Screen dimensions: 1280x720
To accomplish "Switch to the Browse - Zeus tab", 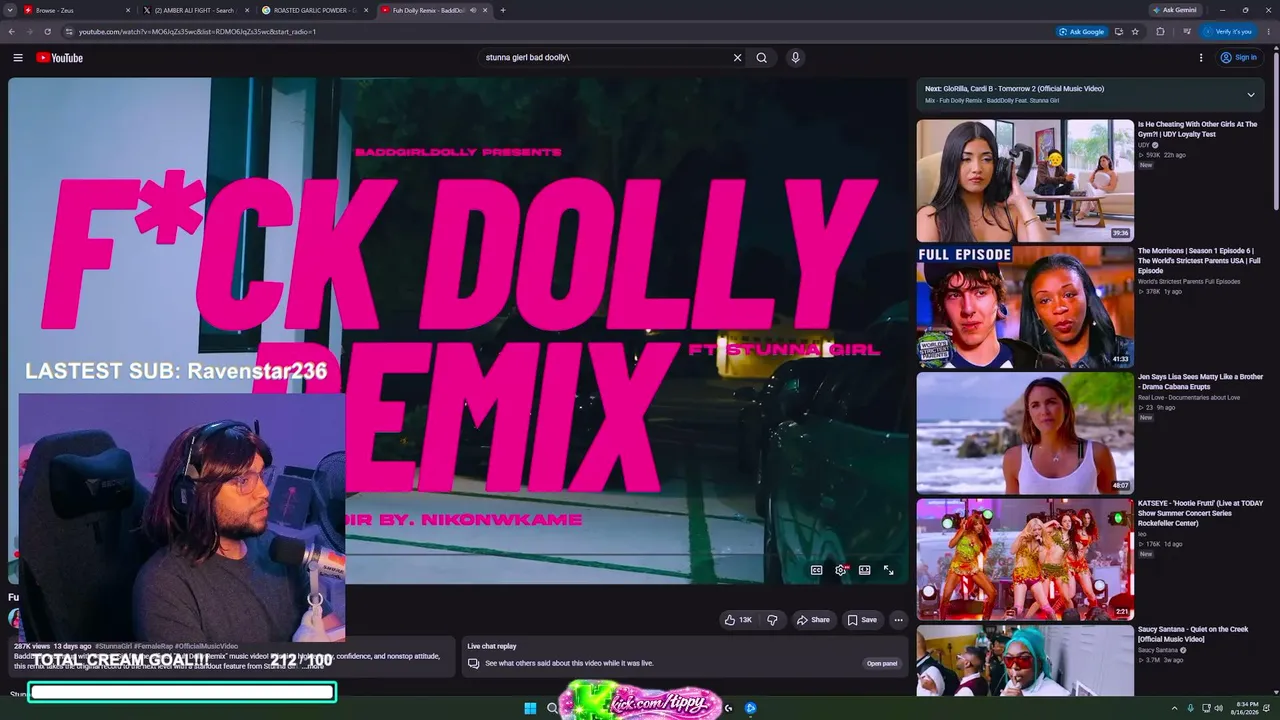I will pyautogui.click(x=77, y=10).
